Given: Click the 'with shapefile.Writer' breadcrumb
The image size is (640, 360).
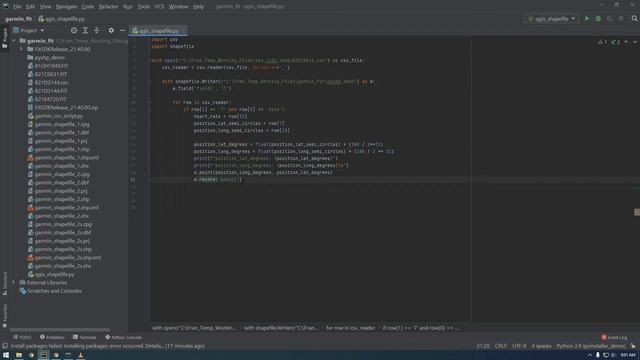Looking at the screenshot, I should [281, 328].
